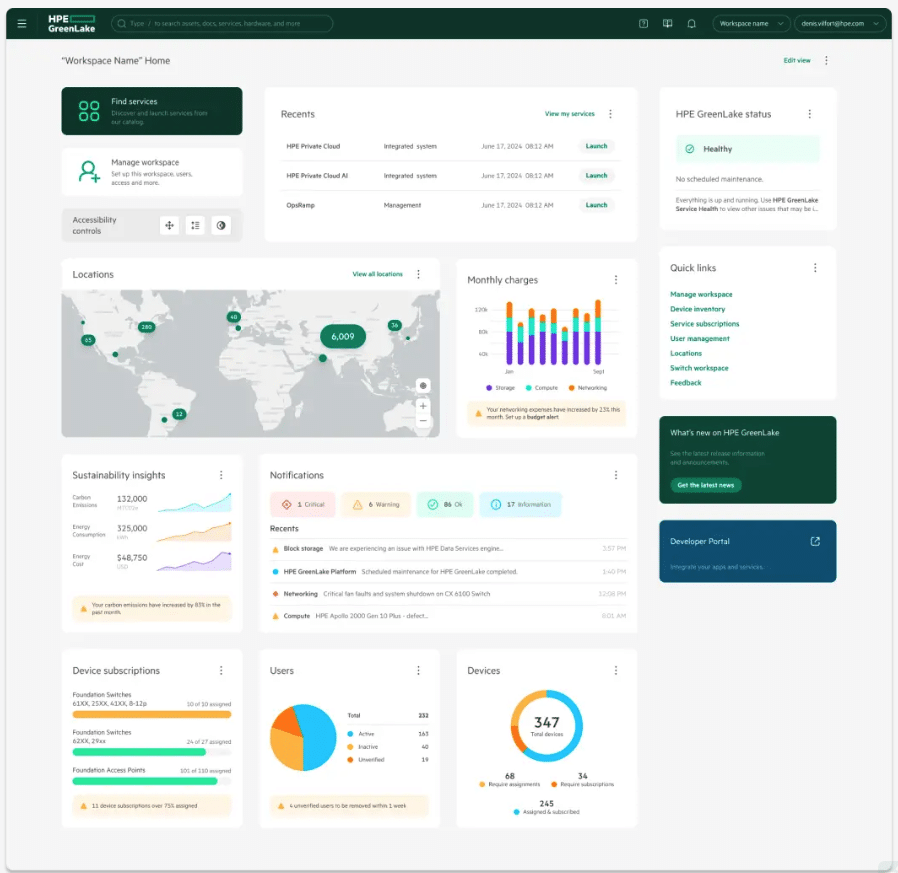The height and width of the screenshot is (873, 898).
Task: Click the Edit view link
Action: click(x=797, y=60)
